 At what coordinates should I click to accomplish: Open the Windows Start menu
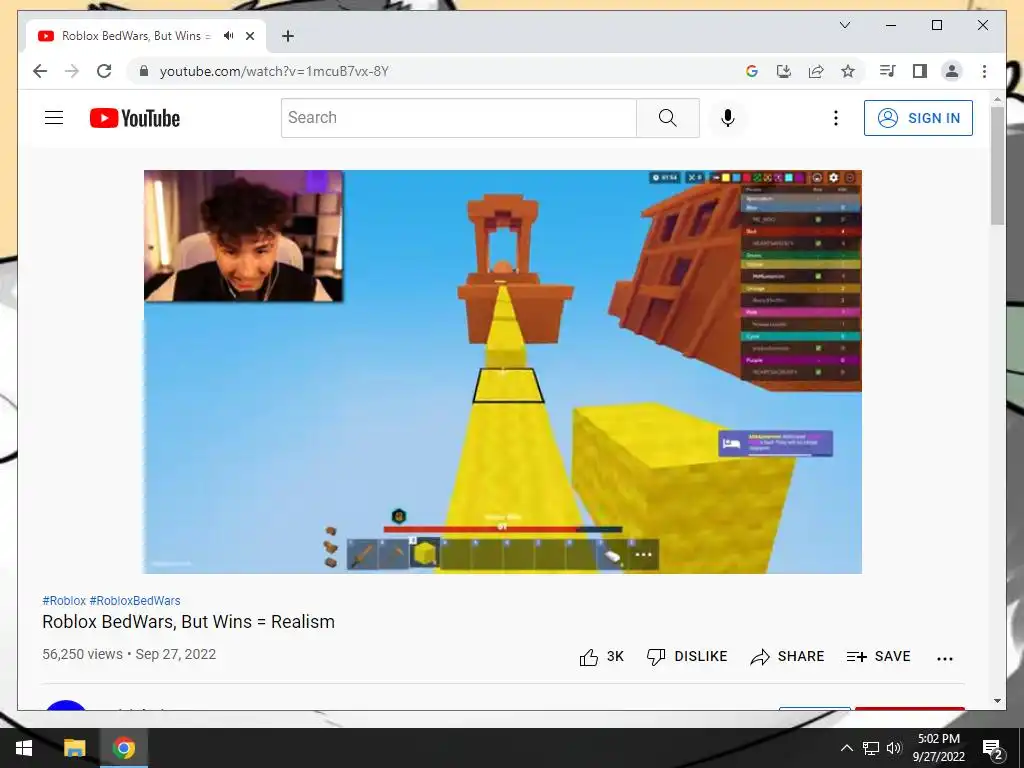(24, 748)
